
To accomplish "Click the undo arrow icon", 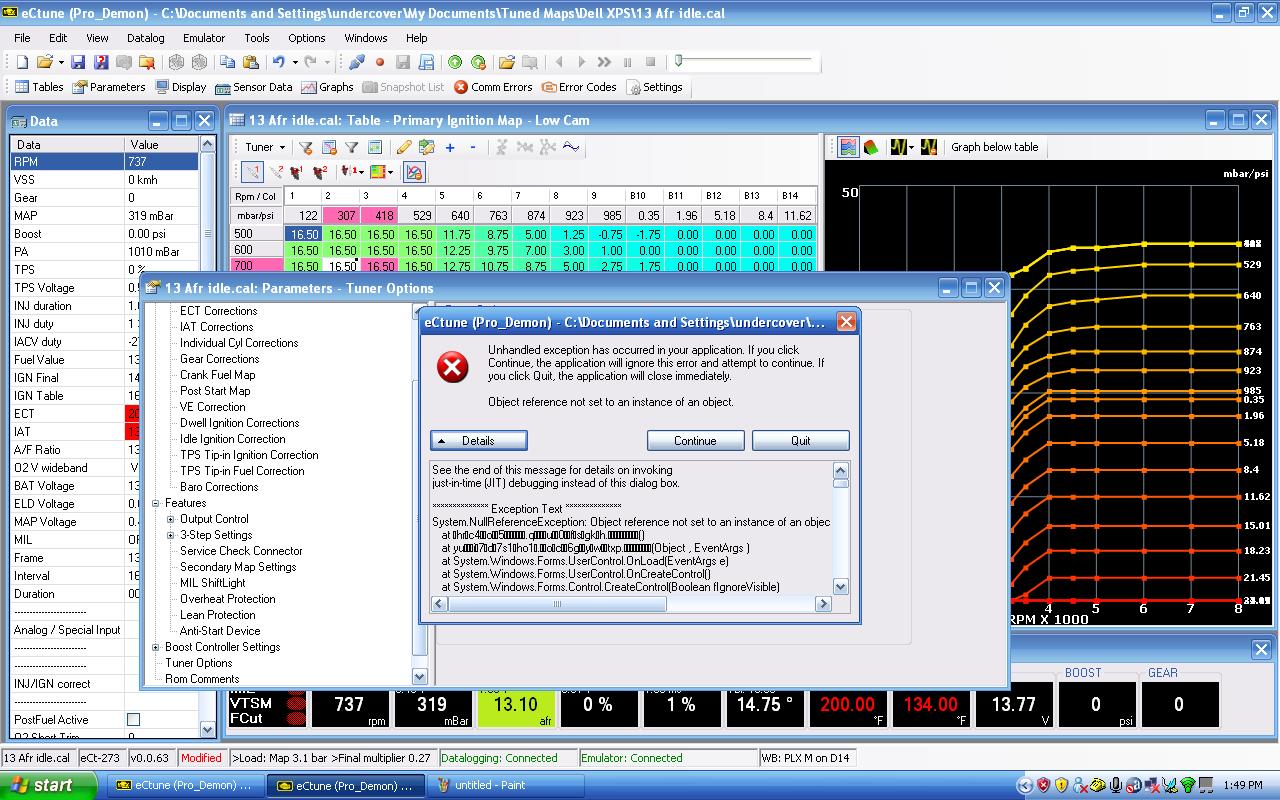I will pos(278,62).
